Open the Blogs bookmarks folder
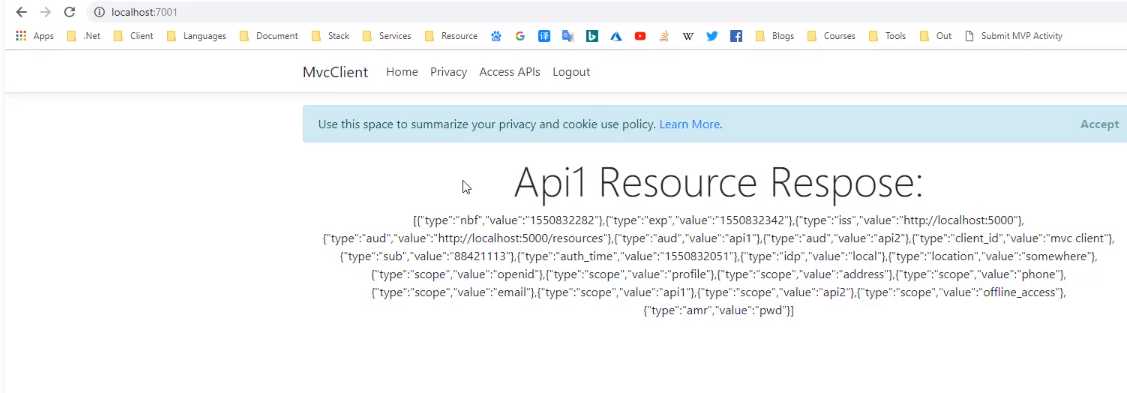The width and height of the screenshot is (1127, 393). [775, 36]
